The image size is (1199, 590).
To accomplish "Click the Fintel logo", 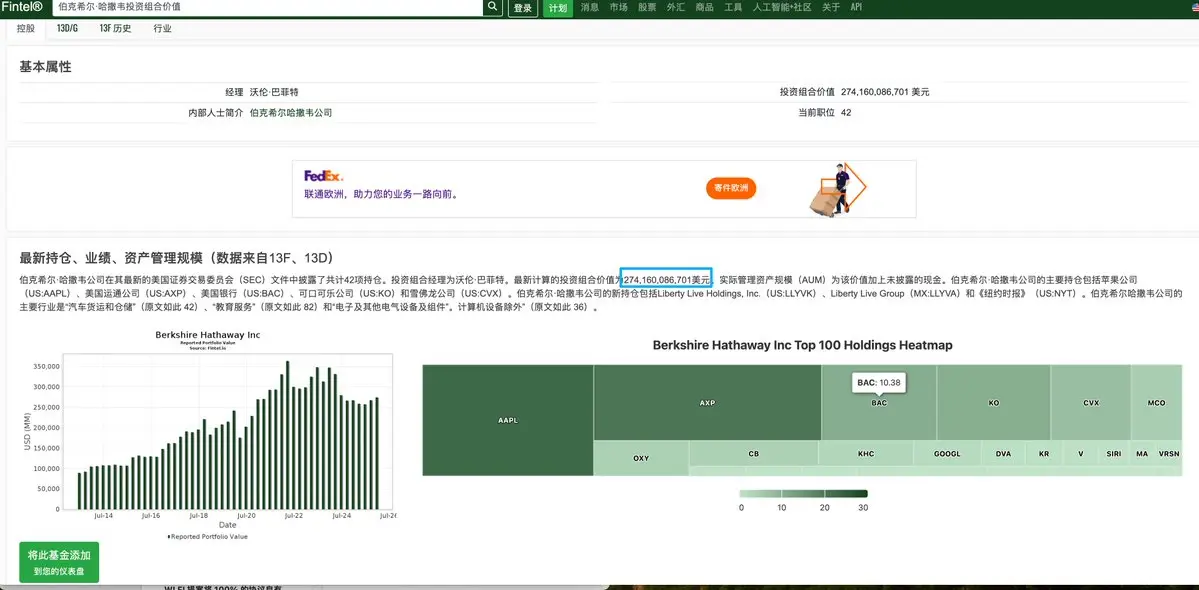I will [21, 8].
